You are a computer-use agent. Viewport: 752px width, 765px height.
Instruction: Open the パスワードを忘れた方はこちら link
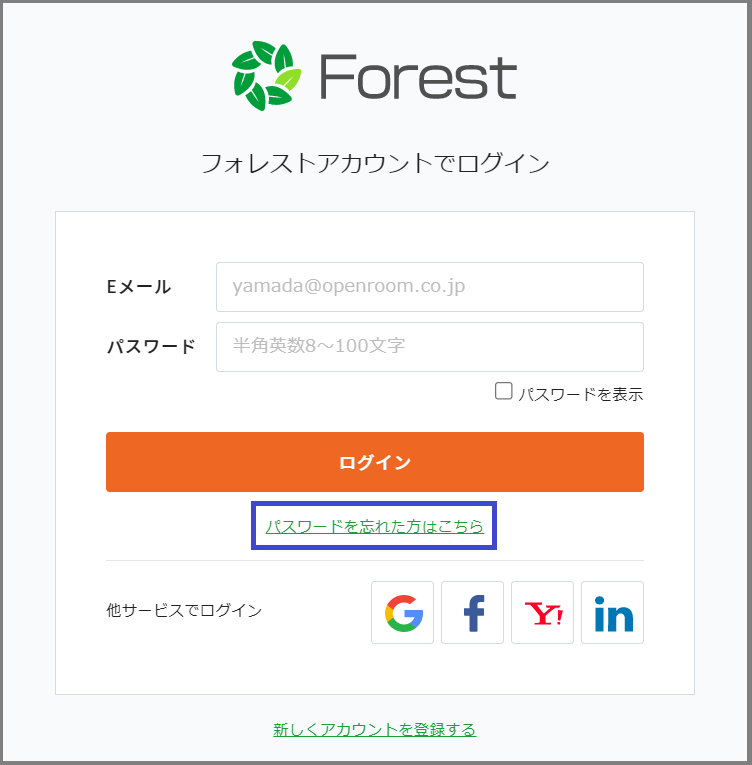[375, 526]
